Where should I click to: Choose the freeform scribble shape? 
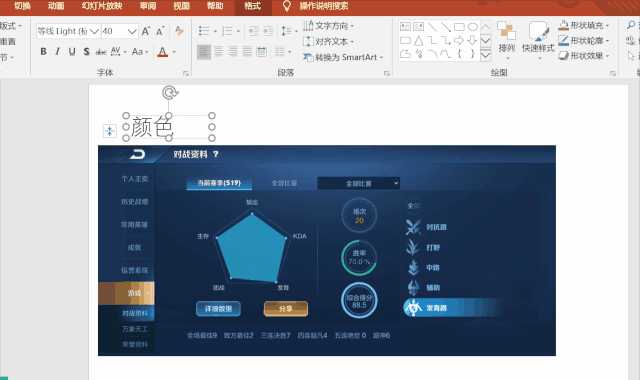[419, 54]
